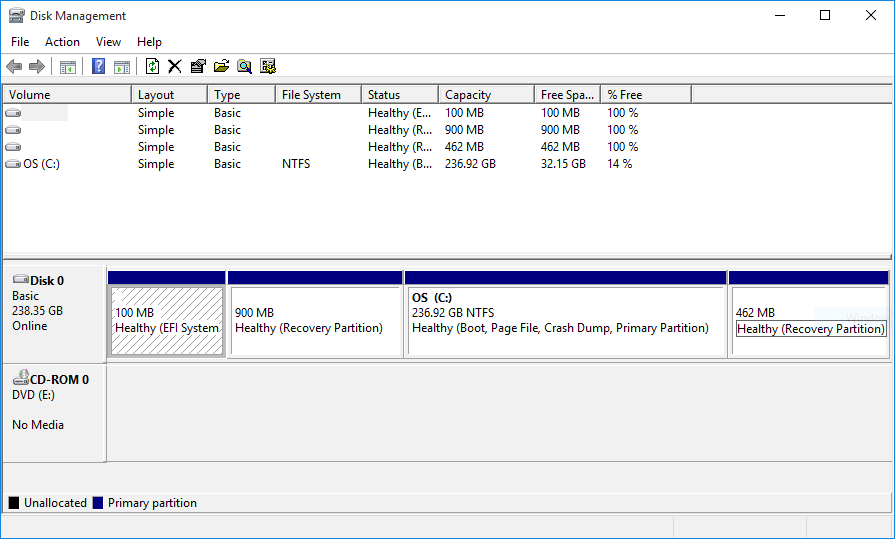Click the Forward arrow toolbar icon

(x=37, y=67)
